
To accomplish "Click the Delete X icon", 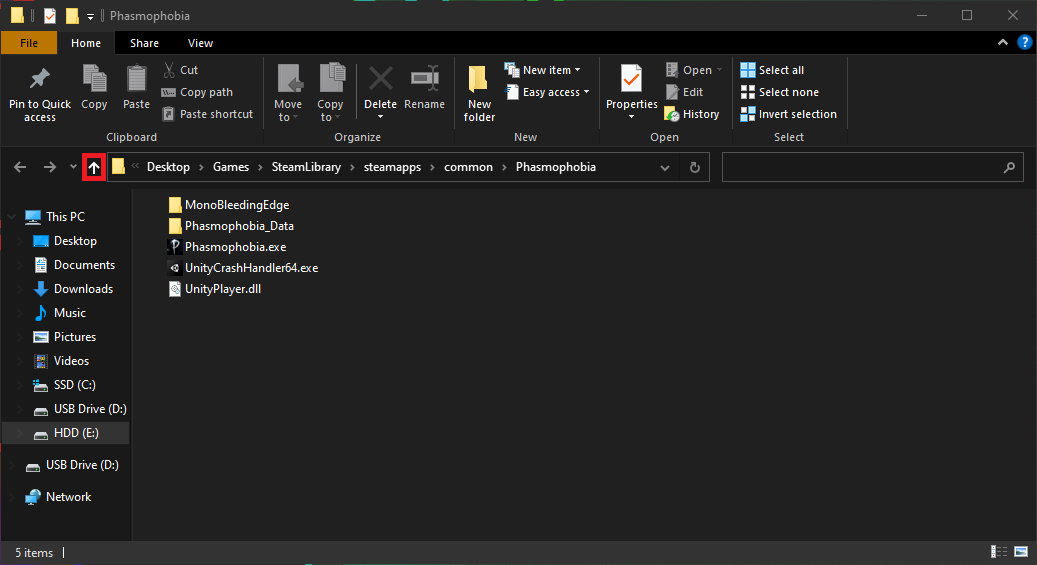I will (x=380, y=79).
